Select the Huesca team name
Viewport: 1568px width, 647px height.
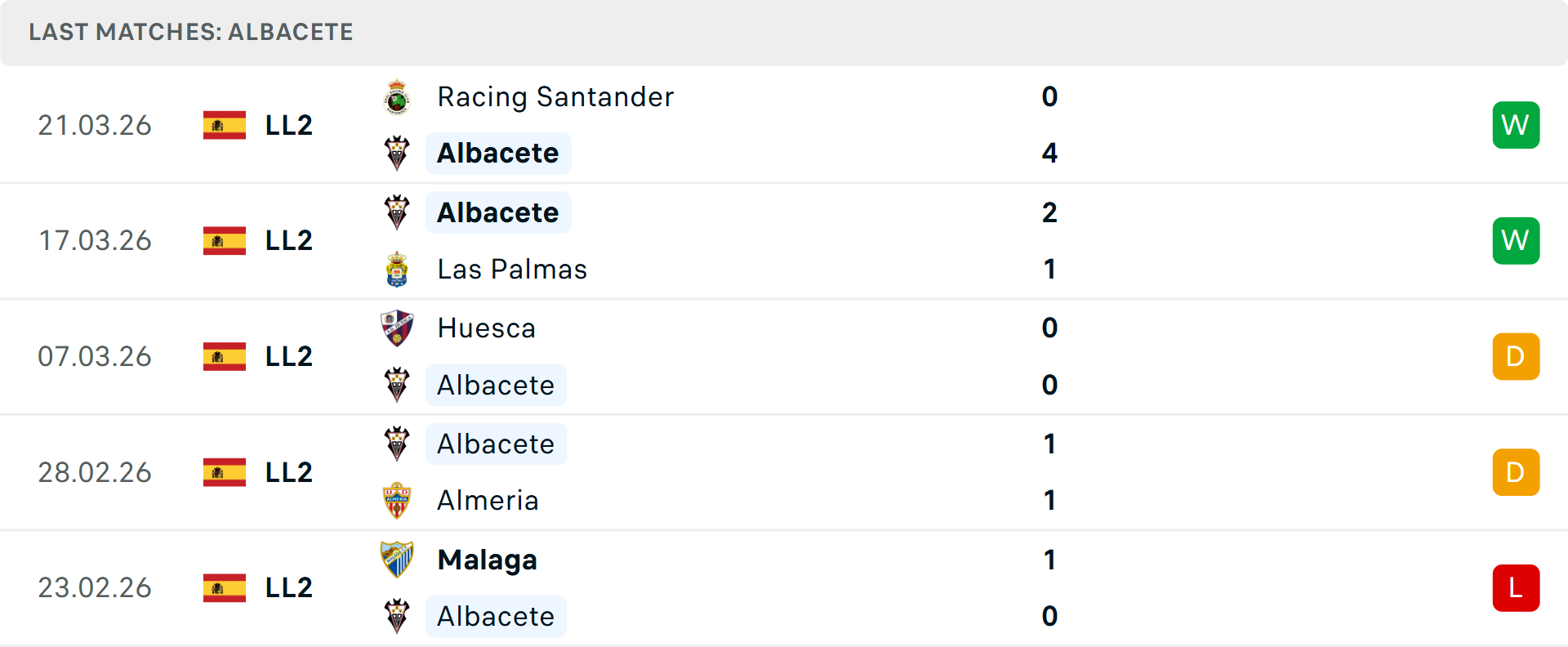click(487, 328)
